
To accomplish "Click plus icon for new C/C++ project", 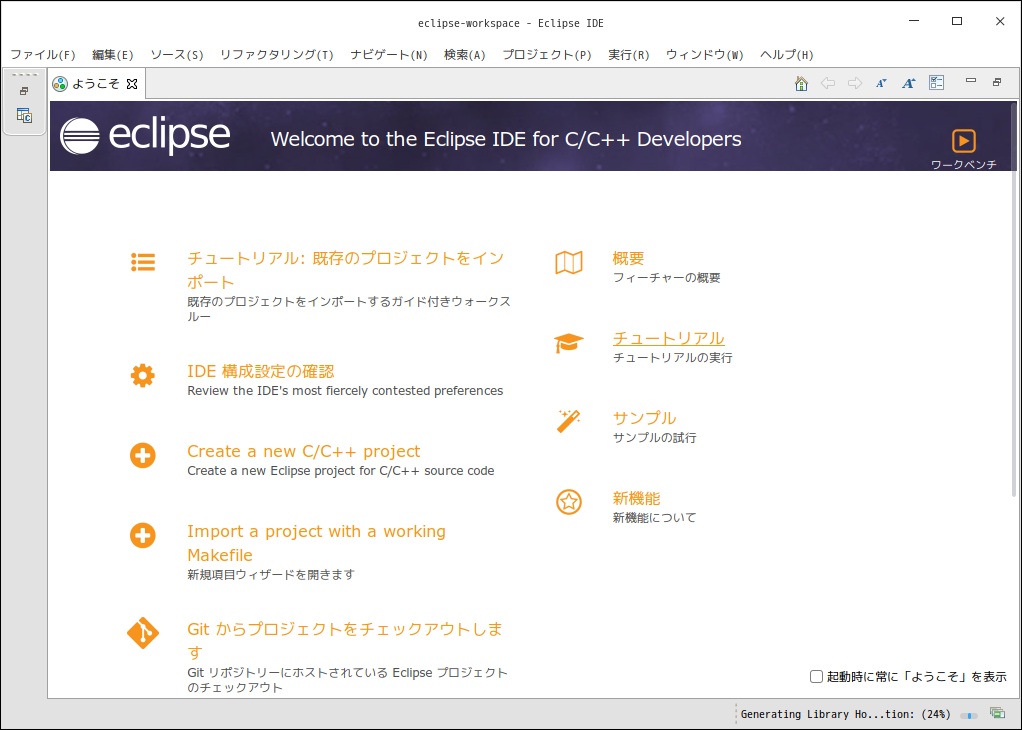I will [143, 456].
